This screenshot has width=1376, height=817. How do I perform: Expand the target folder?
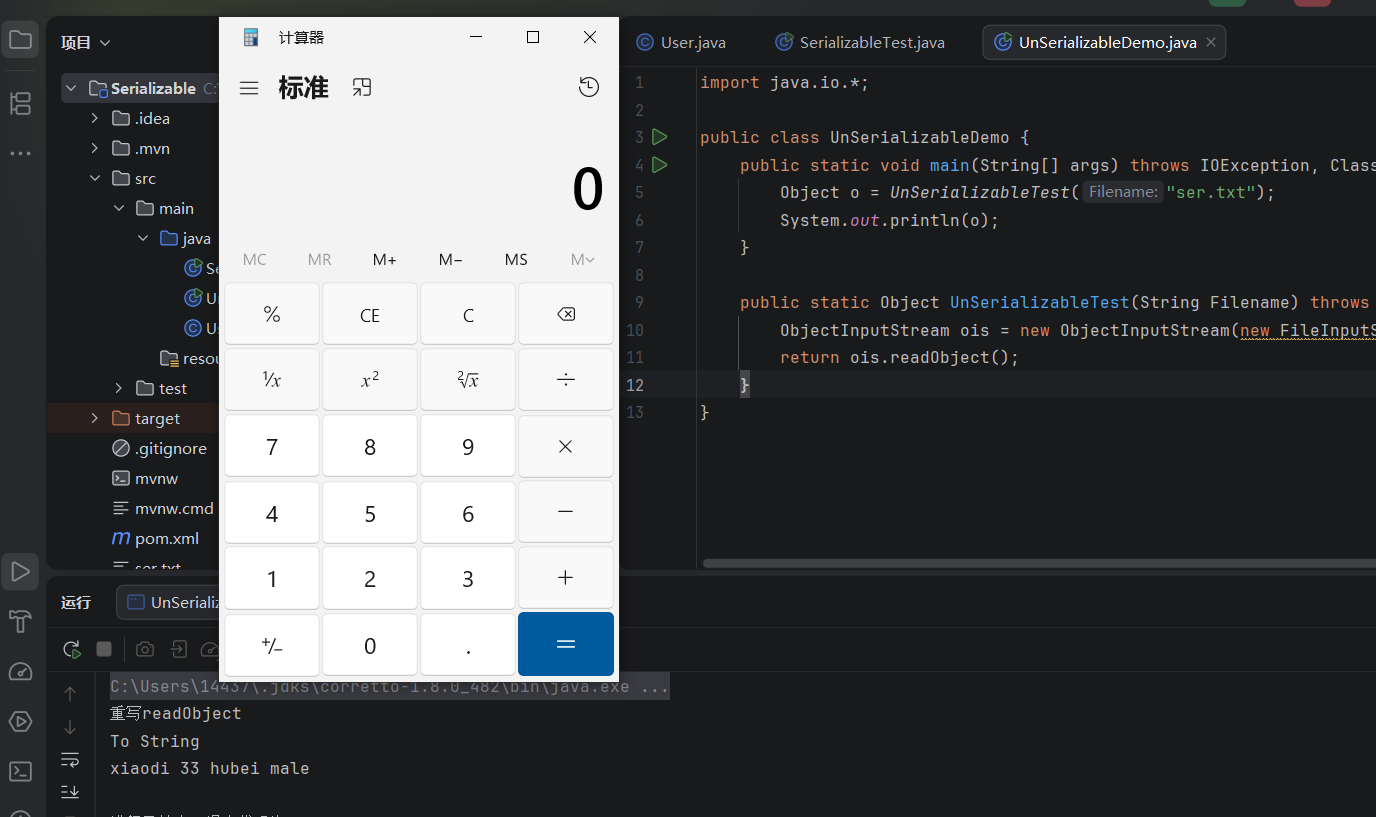pos(95,418)
